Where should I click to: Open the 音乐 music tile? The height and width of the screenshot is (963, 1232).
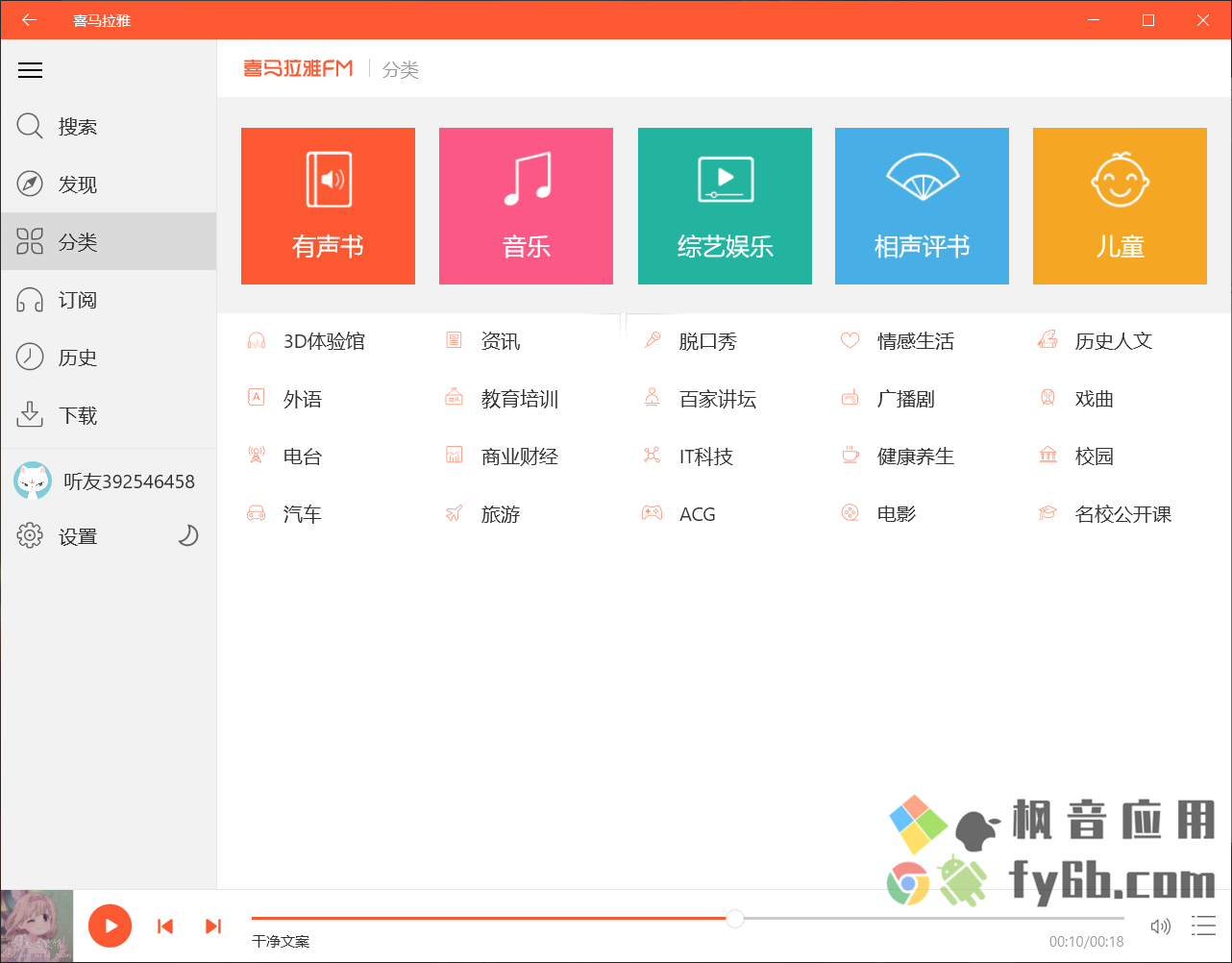pyautogui.click(x=526, y=206)
